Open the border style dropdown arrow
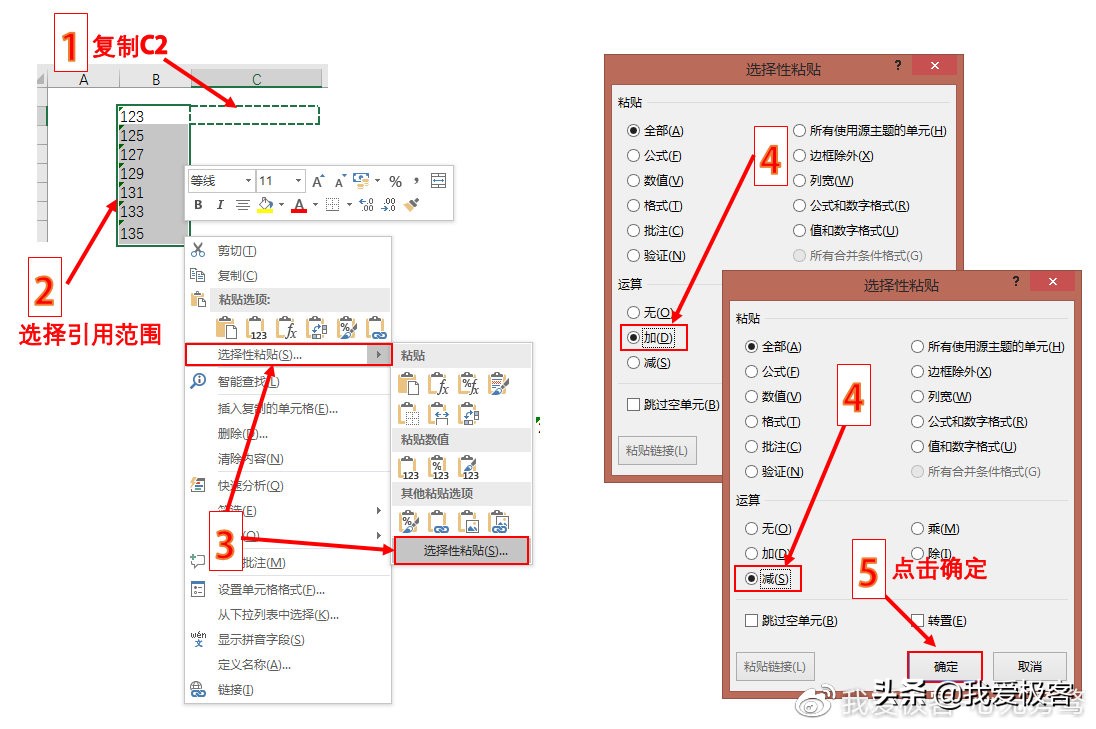 click(x=349, y=204)
